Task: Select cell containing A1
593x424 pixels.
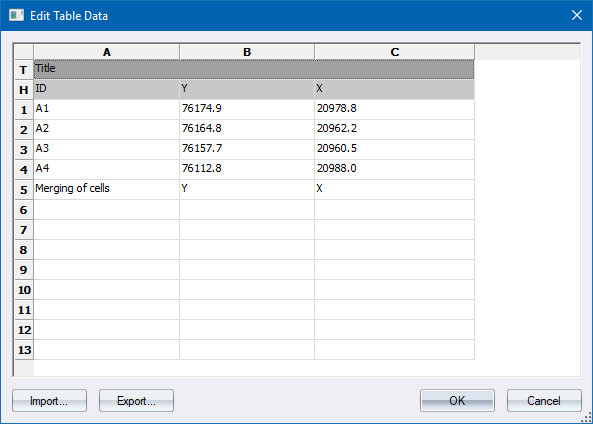Action: tap(107, 110)
